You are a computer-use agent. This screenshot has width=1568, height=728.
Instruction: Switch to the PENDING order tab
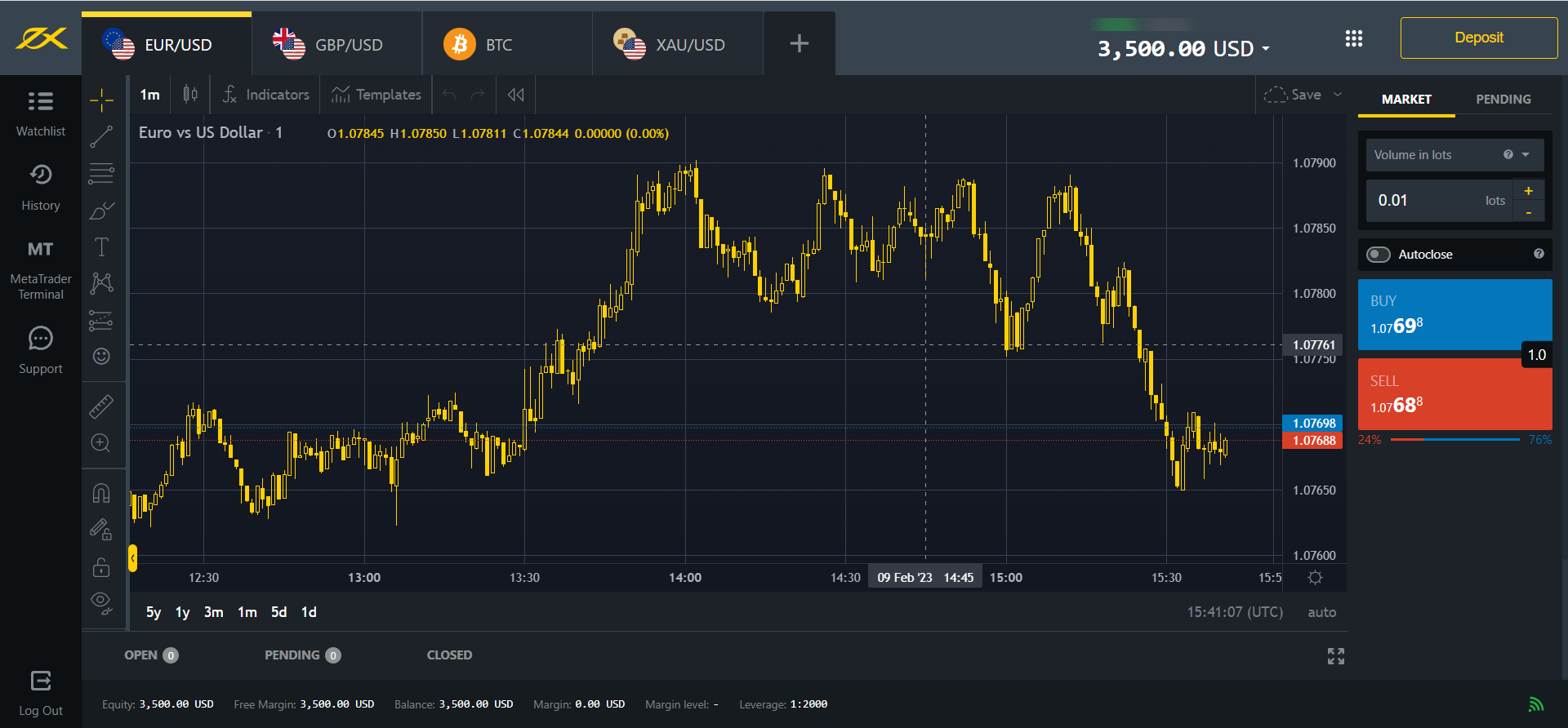pyautogui.click(x=1503, y=99)
